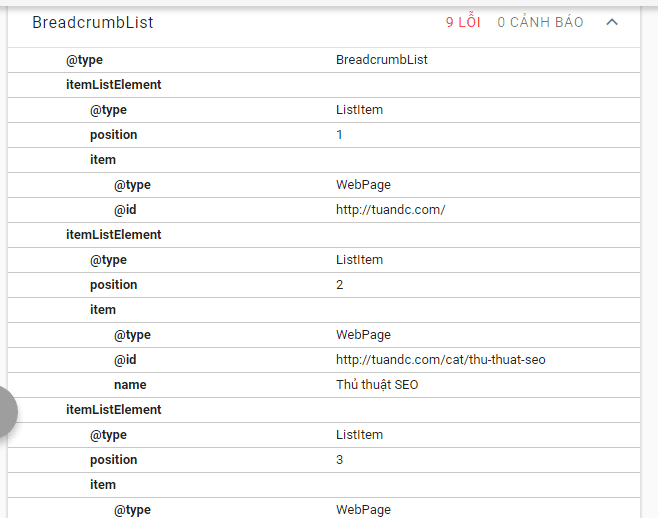Click the item row under position 2
The image size is (658, 518).
point(103,310)
